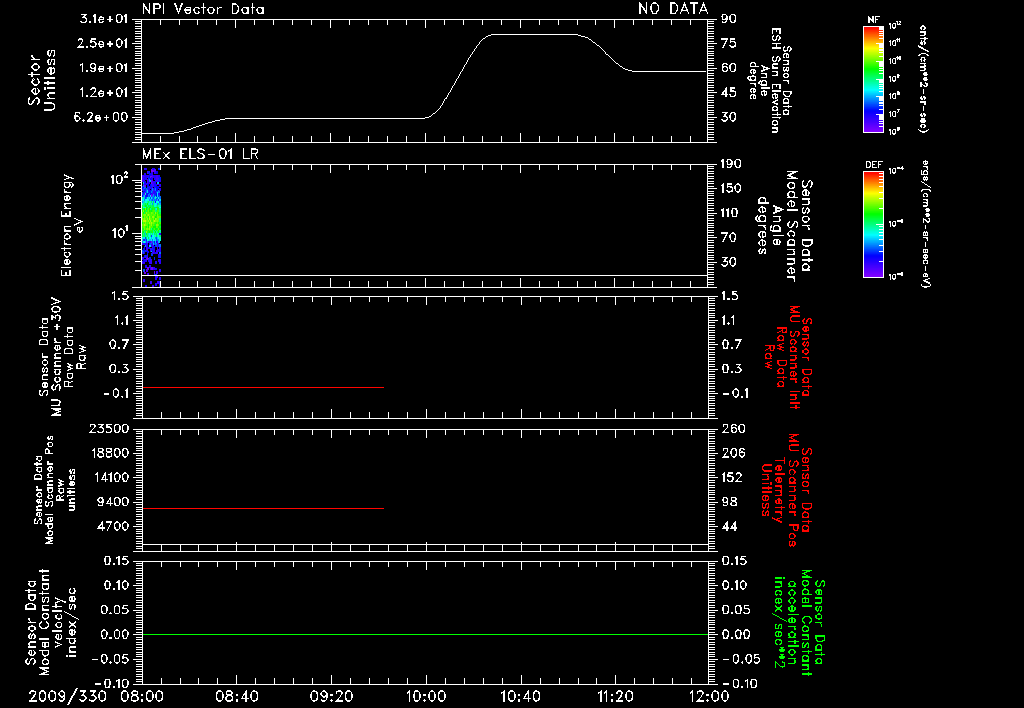Click the 'NF' label above color bar
Image resolution: width=1024 pixels, height=708 pixels.
point(873,20)
